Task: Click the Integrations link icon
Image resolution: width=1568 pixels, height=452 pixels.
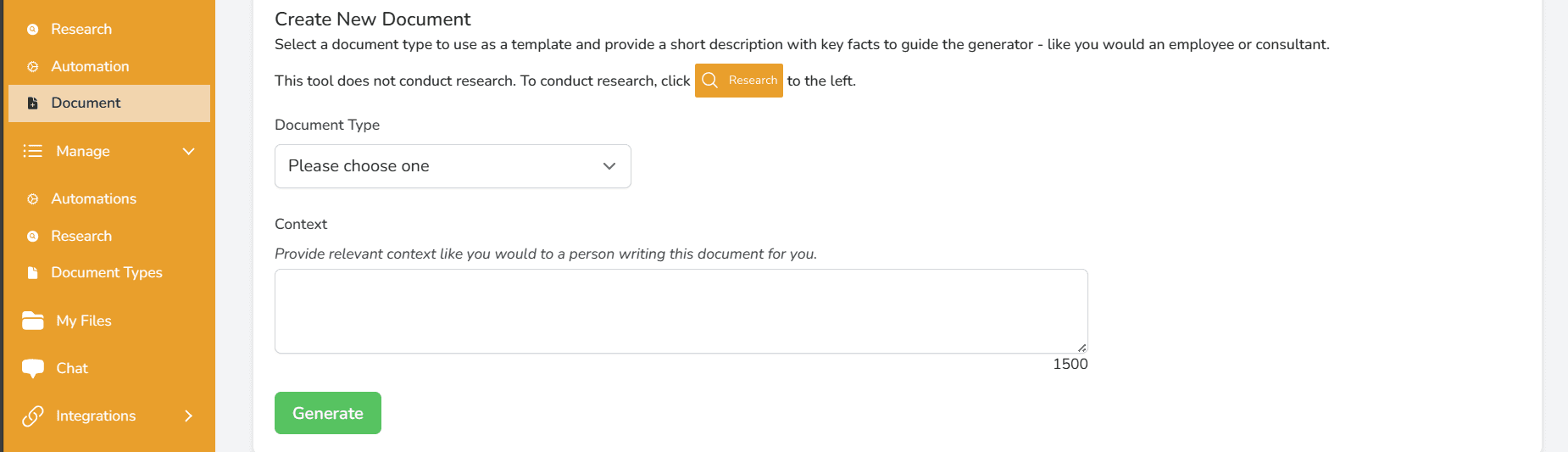Action: click(x=32, y=416)
